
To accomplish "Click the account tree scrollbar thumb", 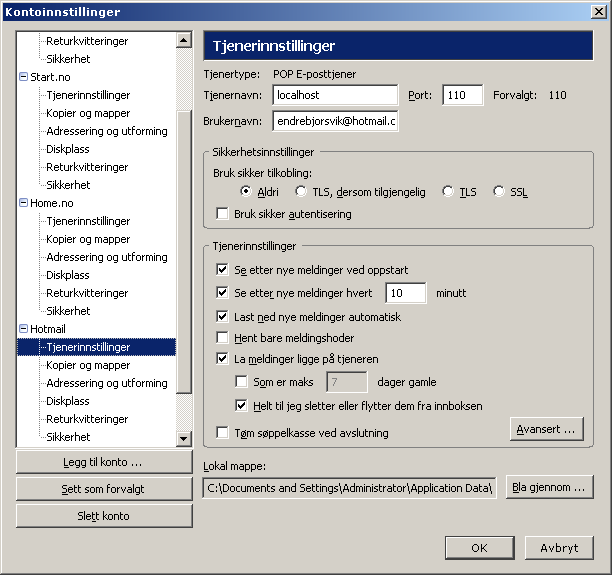I will pyautogui.click(x=183, y=252).
